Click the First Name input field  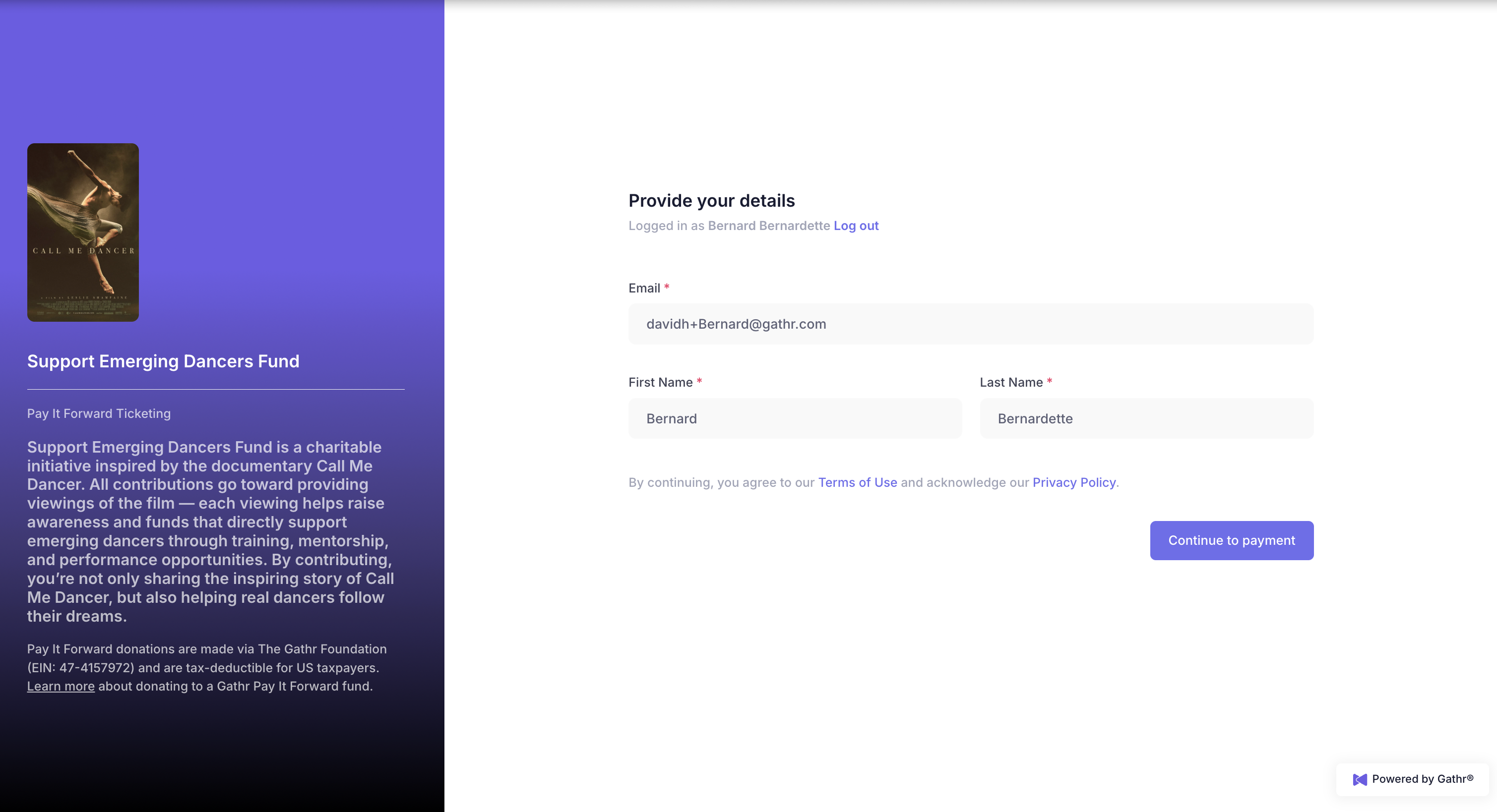[795, 419]
